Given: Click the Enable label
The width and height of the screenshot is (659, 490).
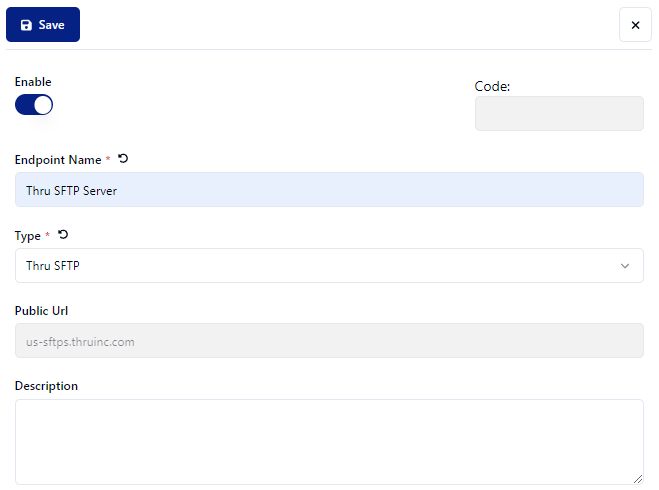Looking at the screenshot, I should point(33,82).
